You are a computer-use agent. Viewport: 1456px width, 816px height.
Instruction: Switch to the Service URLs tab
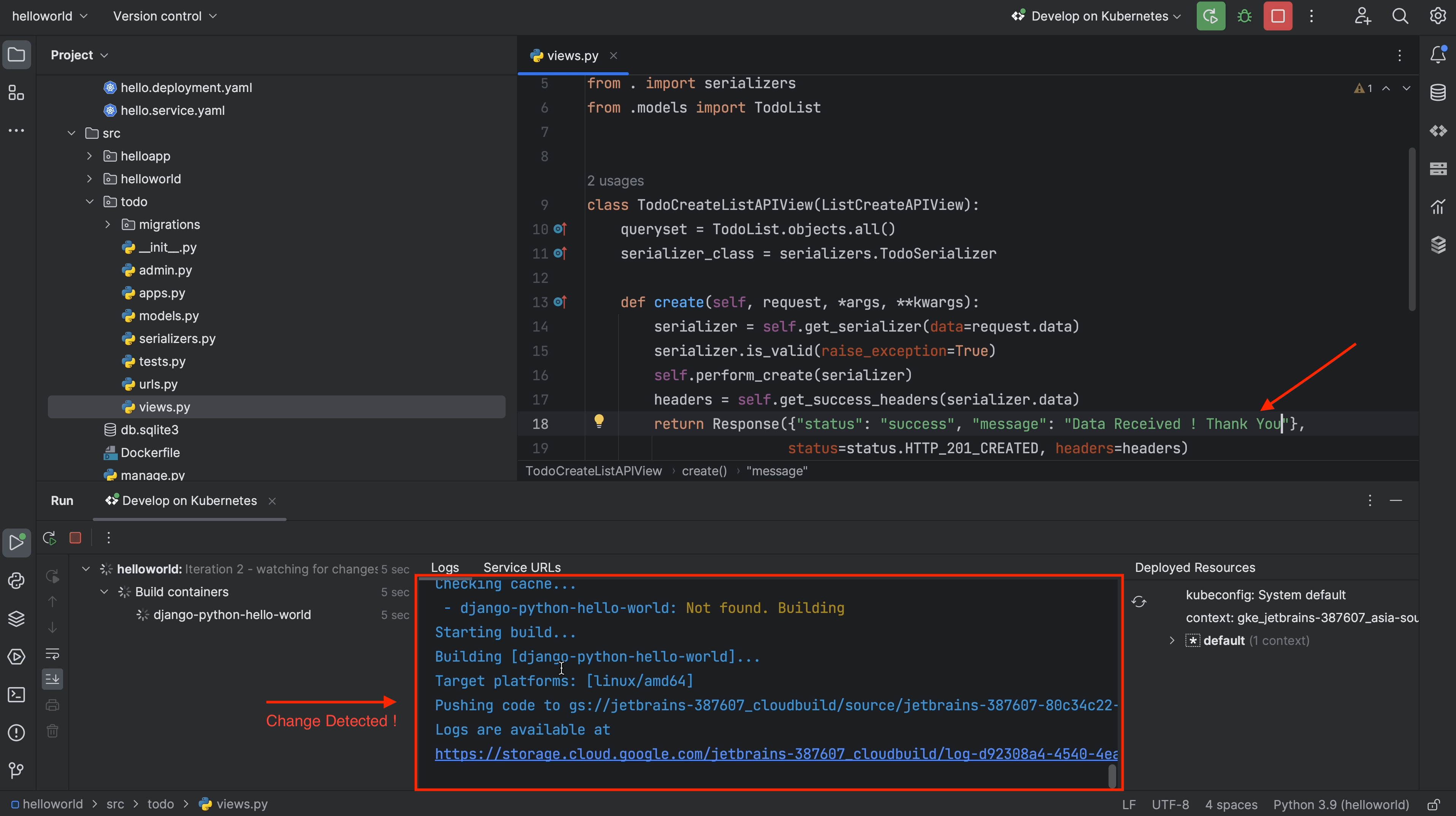click(x=522, y=567)
